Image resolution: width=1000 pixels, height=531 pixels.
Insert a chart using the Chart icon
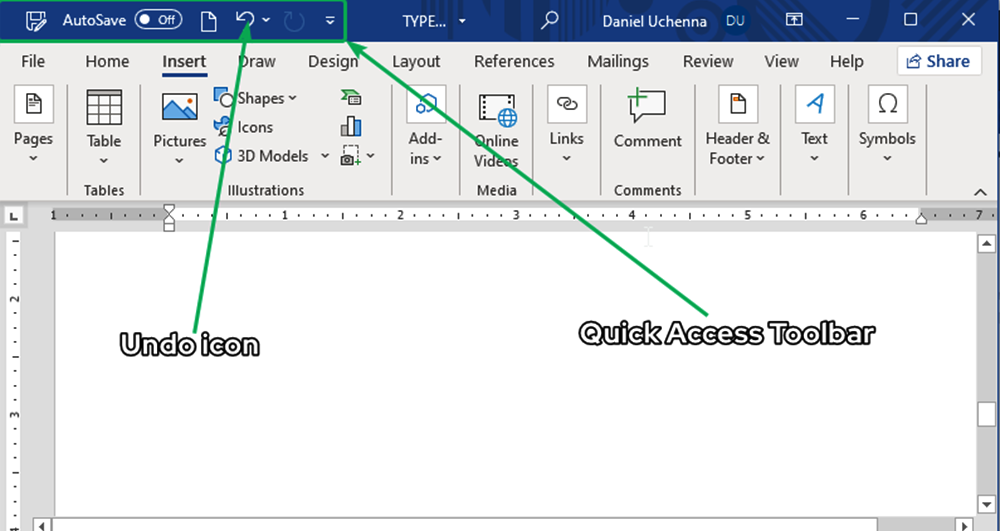351,126
